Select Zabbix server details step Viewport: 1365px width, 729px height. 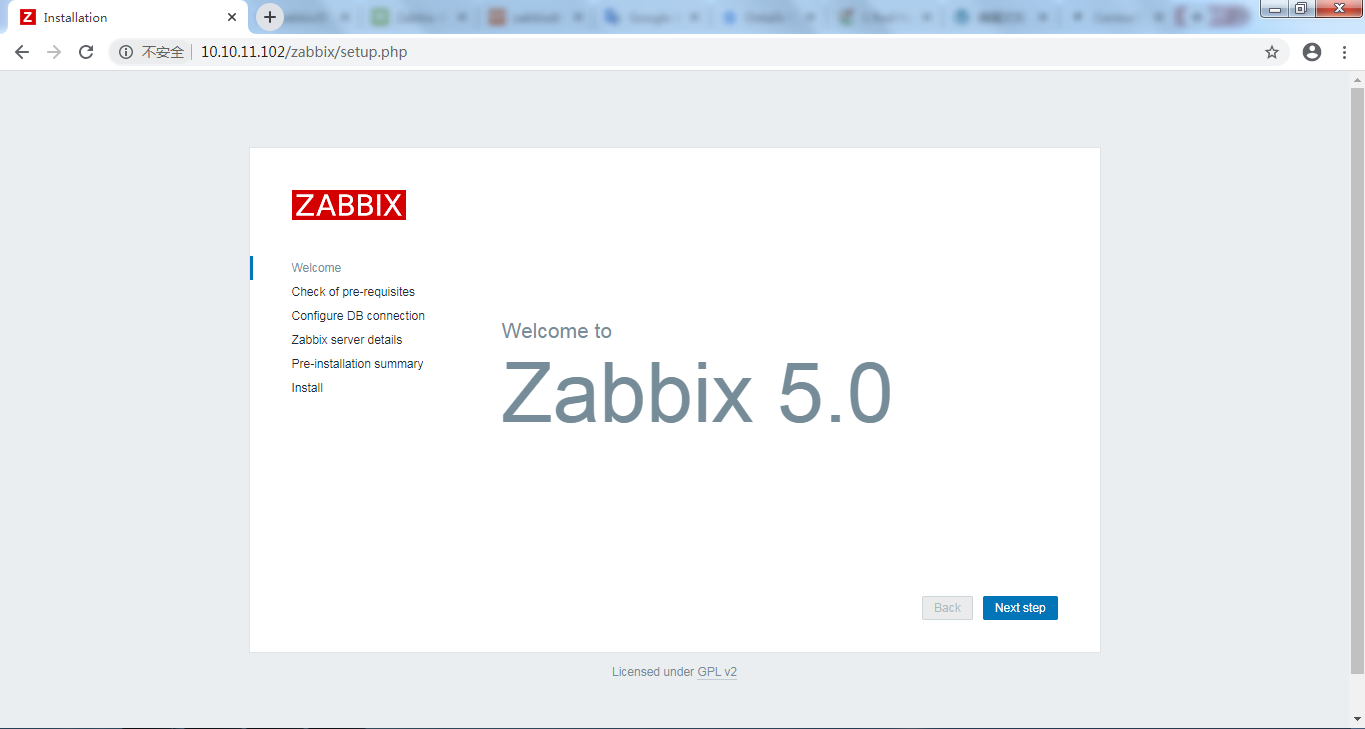point(347,340)
